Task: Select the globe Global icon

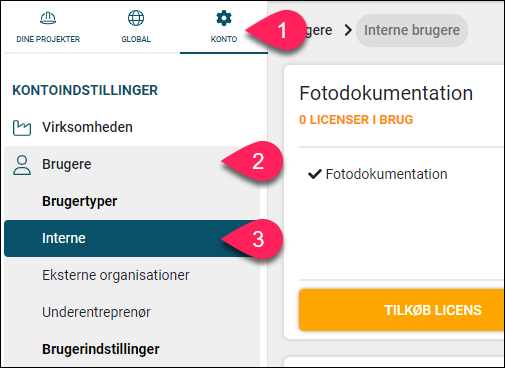Action: point(136,18)
